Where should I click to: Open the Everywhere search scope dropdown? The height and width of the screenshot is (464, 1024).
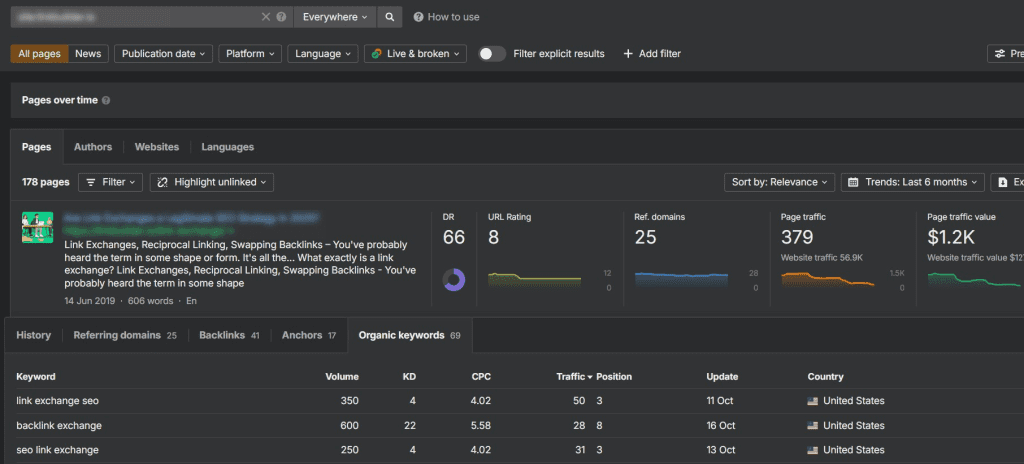(x=336, y=17)
